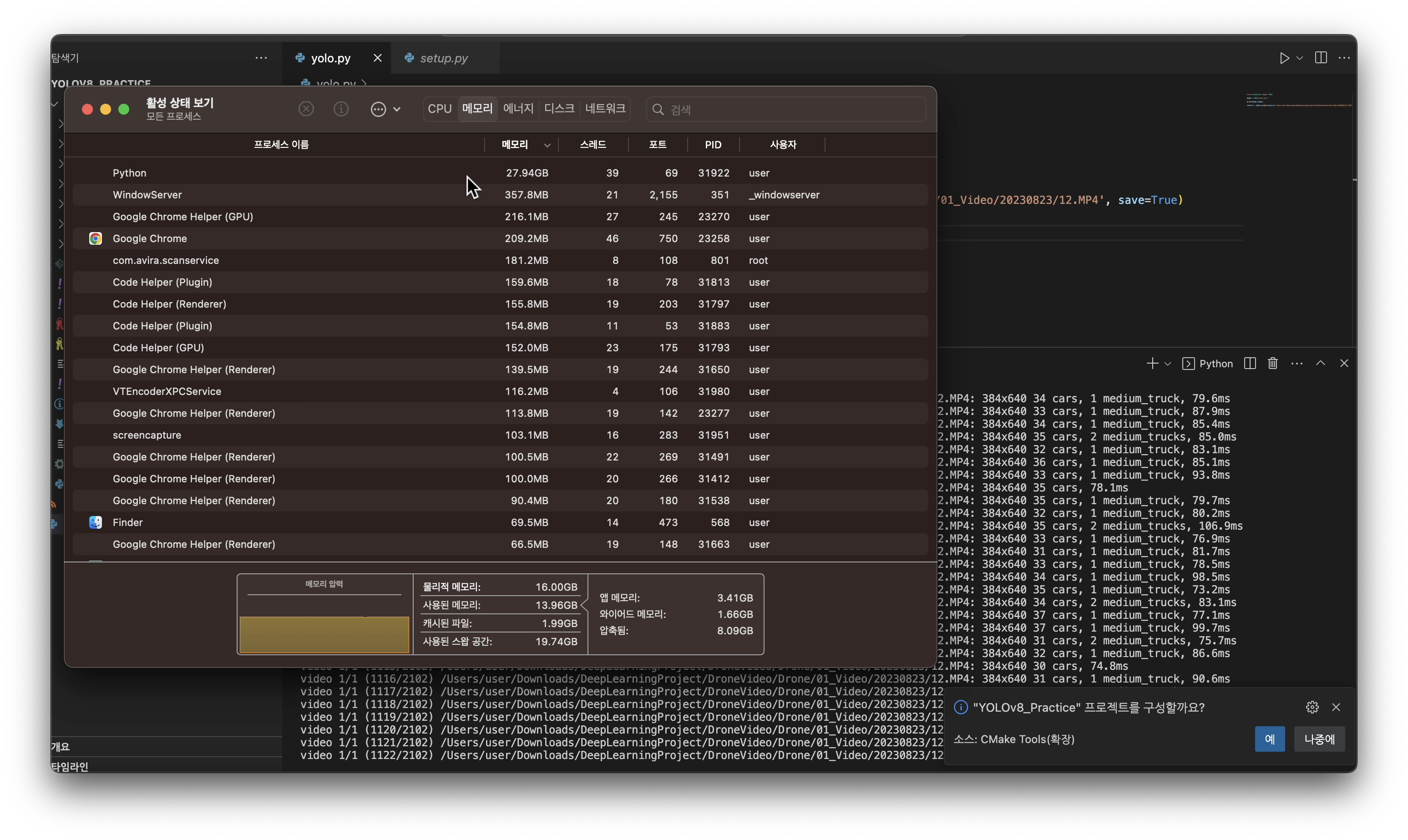Switch to the 에너지 tab
This screenshot has height=840, width=1408.
pos(518,109)
